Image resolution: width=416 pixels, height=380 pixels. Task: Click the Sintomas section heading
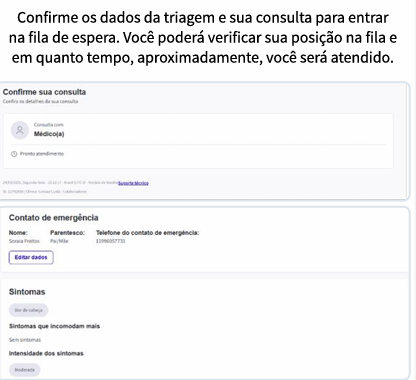point(27,292)
